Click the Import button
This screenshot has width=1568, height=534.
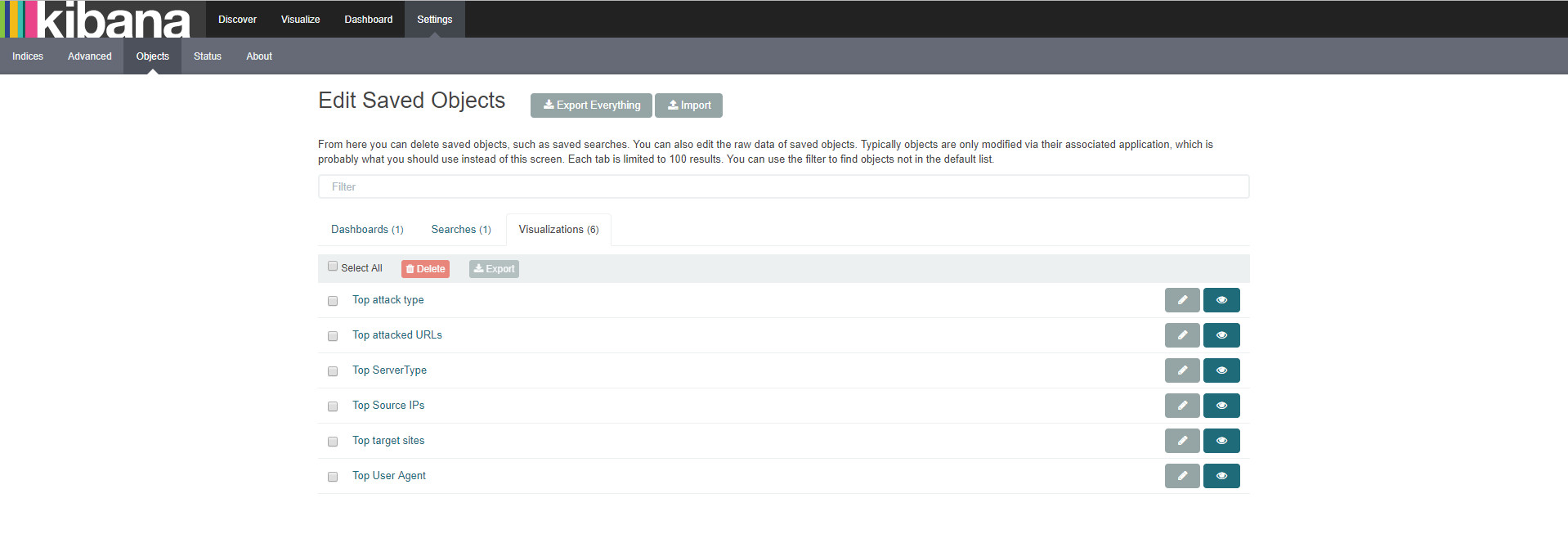688,105
